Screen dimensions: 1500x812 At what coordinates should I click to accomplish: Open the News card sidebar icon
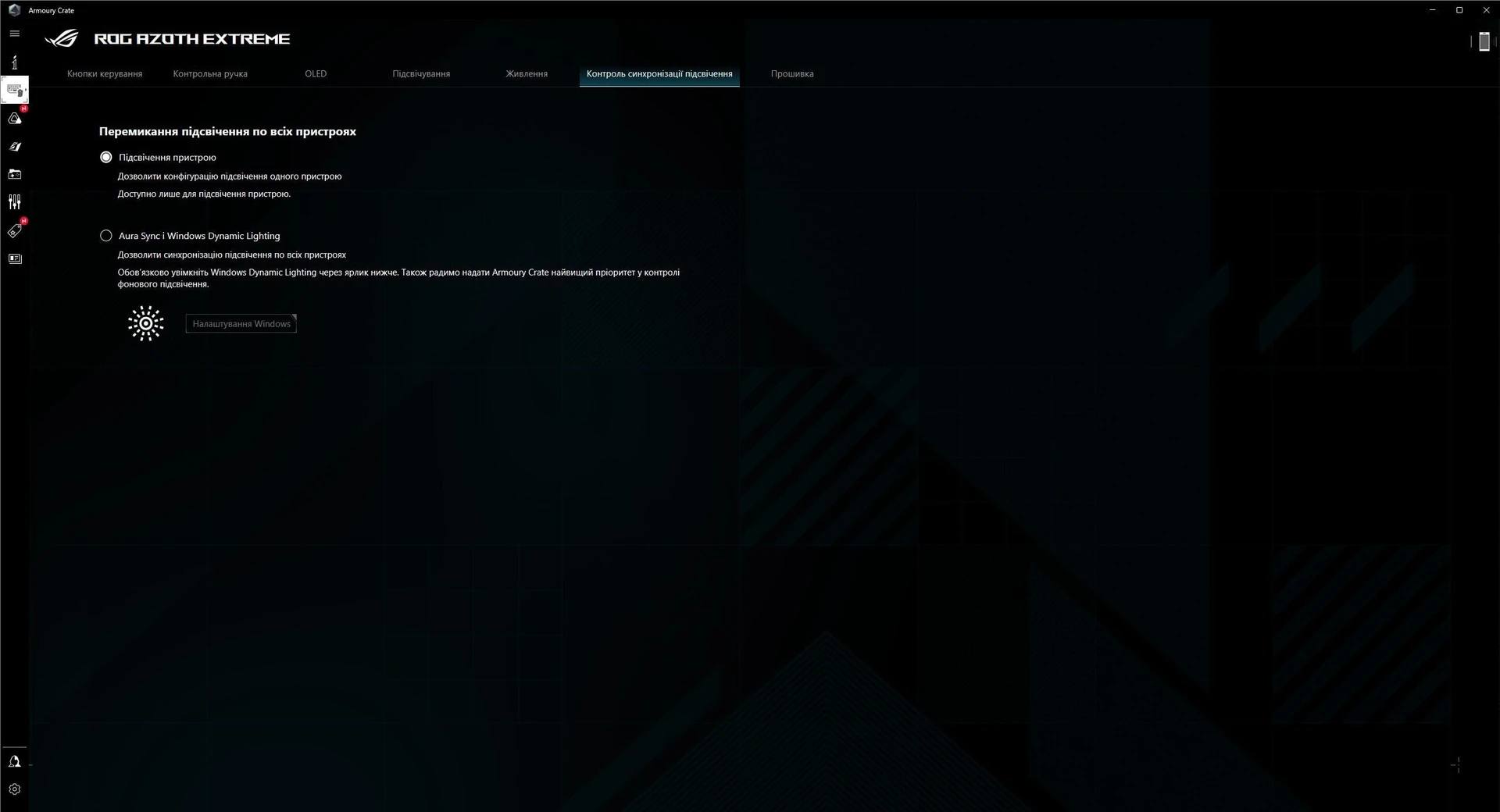coord(14,258)
